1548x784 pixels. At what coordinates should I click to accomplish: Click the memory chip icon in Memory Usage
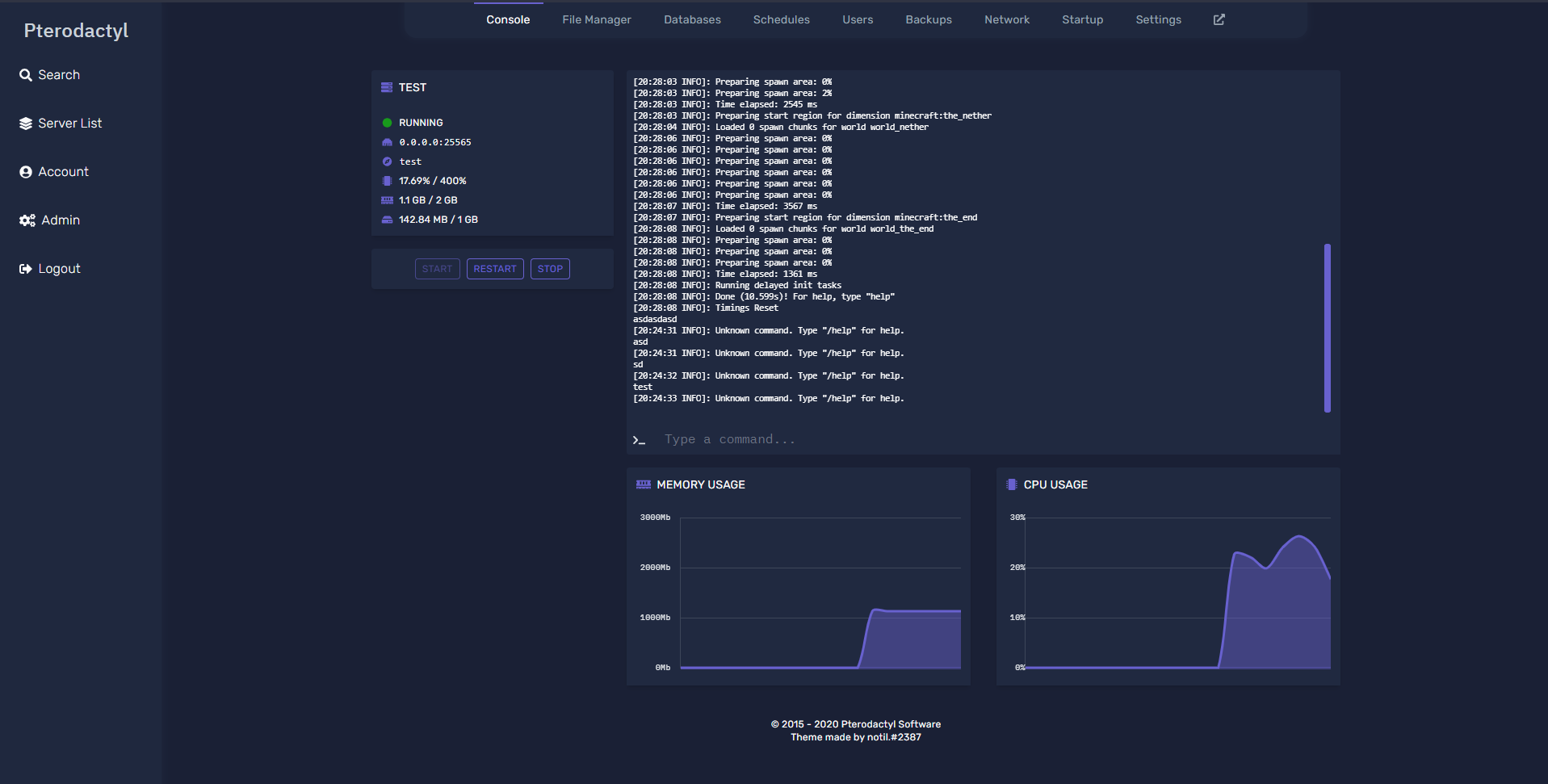tap(643, 484)
